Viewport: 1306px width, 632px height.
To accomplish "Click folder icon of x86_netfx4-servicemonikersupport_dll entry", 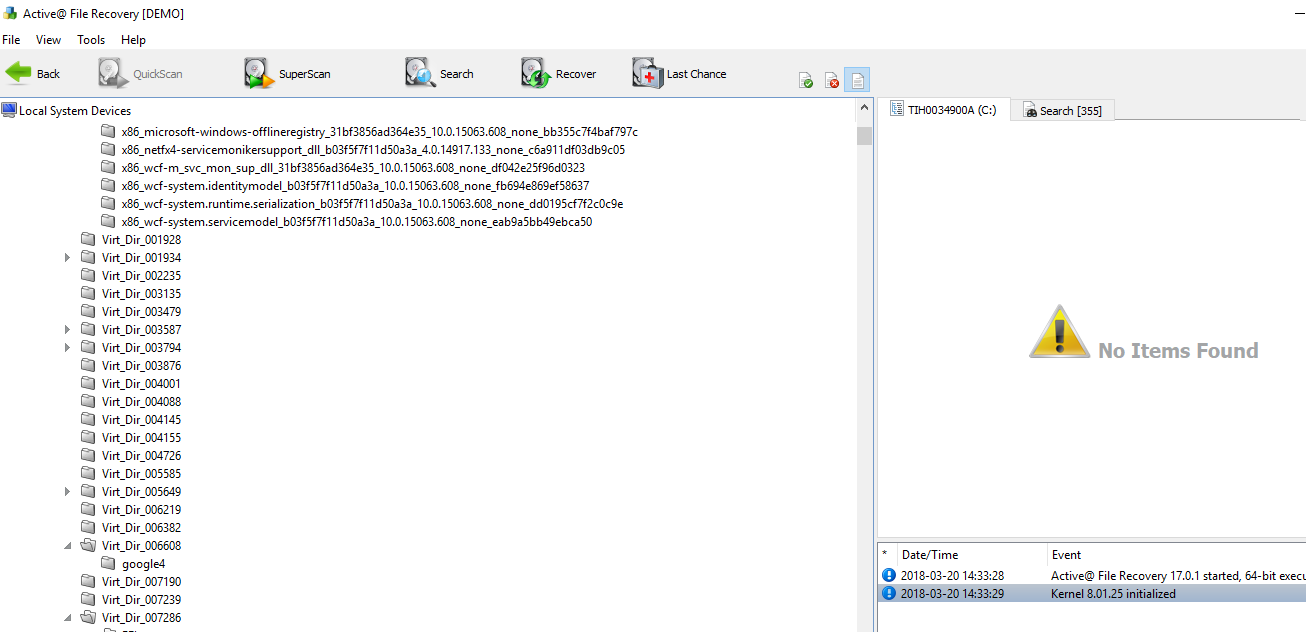I will [x=108, y=150].
